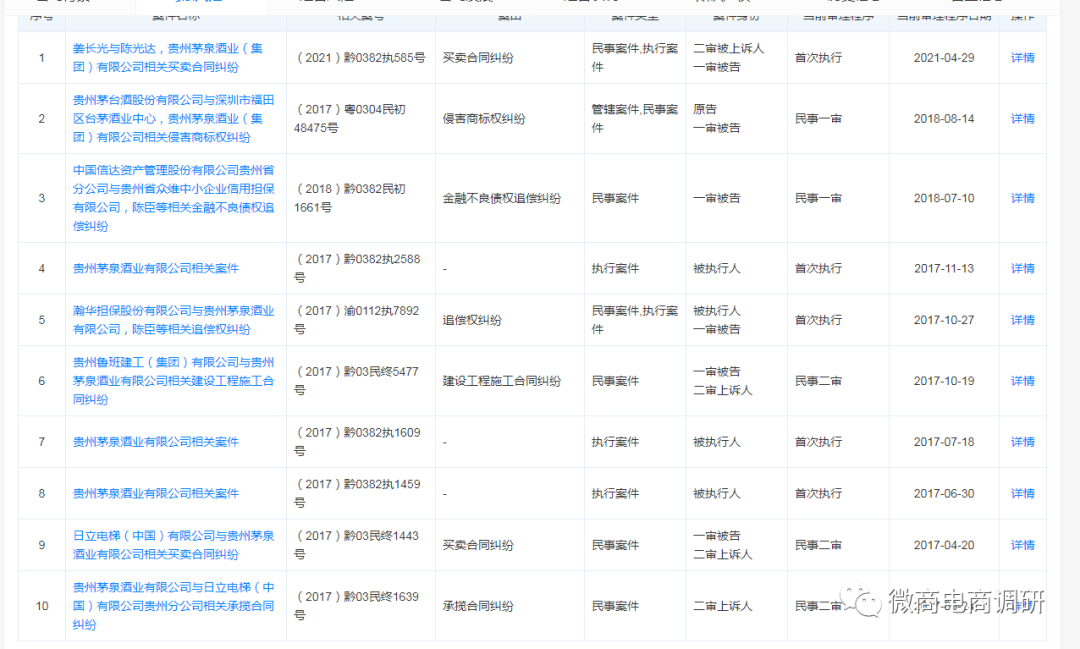Select case number （2017）黔0382执1609号
Viewport: 1080px width, 649px height.
point(357,442)
